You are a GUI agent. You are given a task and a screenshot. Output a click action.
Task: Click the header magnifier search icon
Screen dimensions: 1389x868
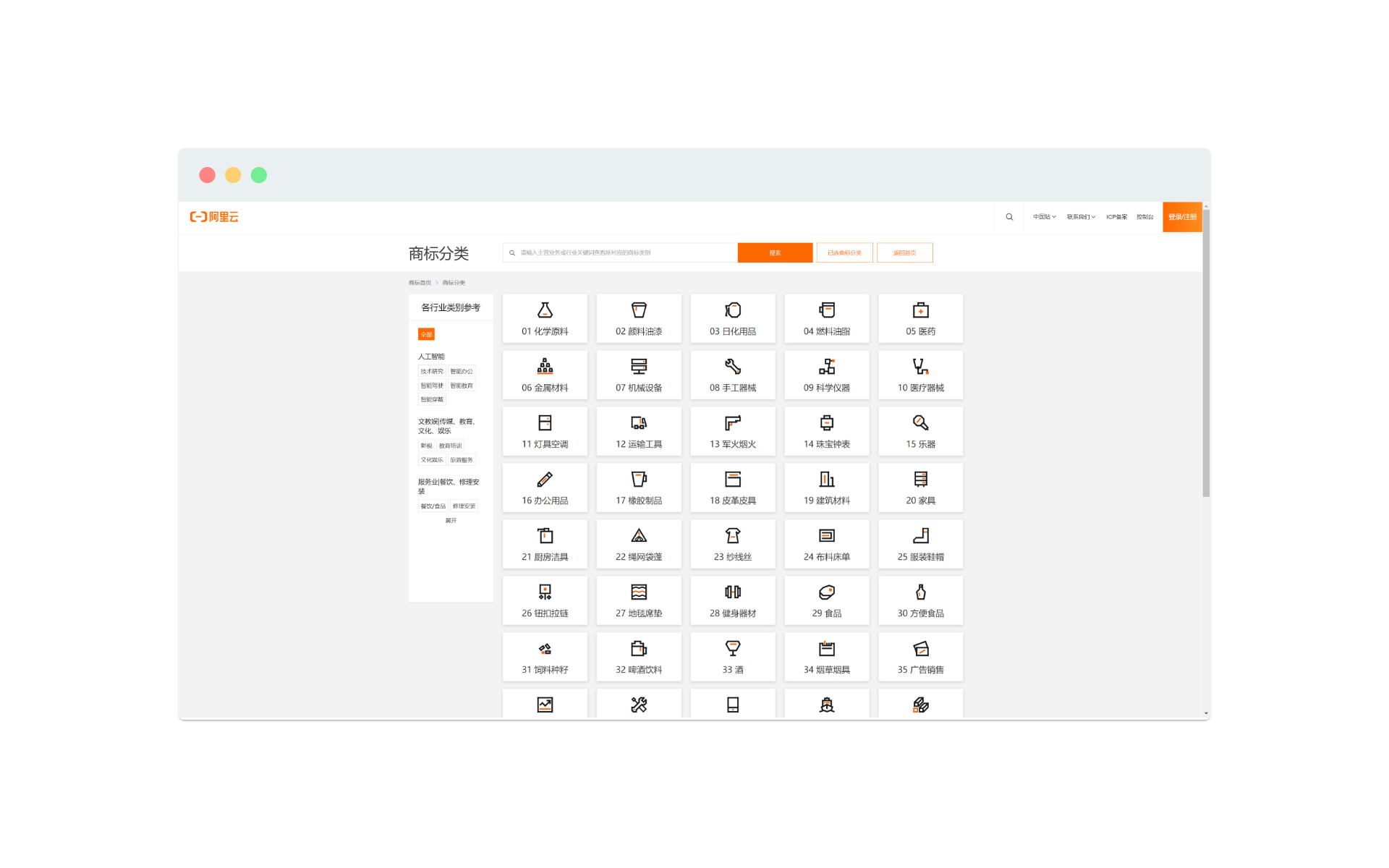pyautogui.click(x=1009, y=217)
